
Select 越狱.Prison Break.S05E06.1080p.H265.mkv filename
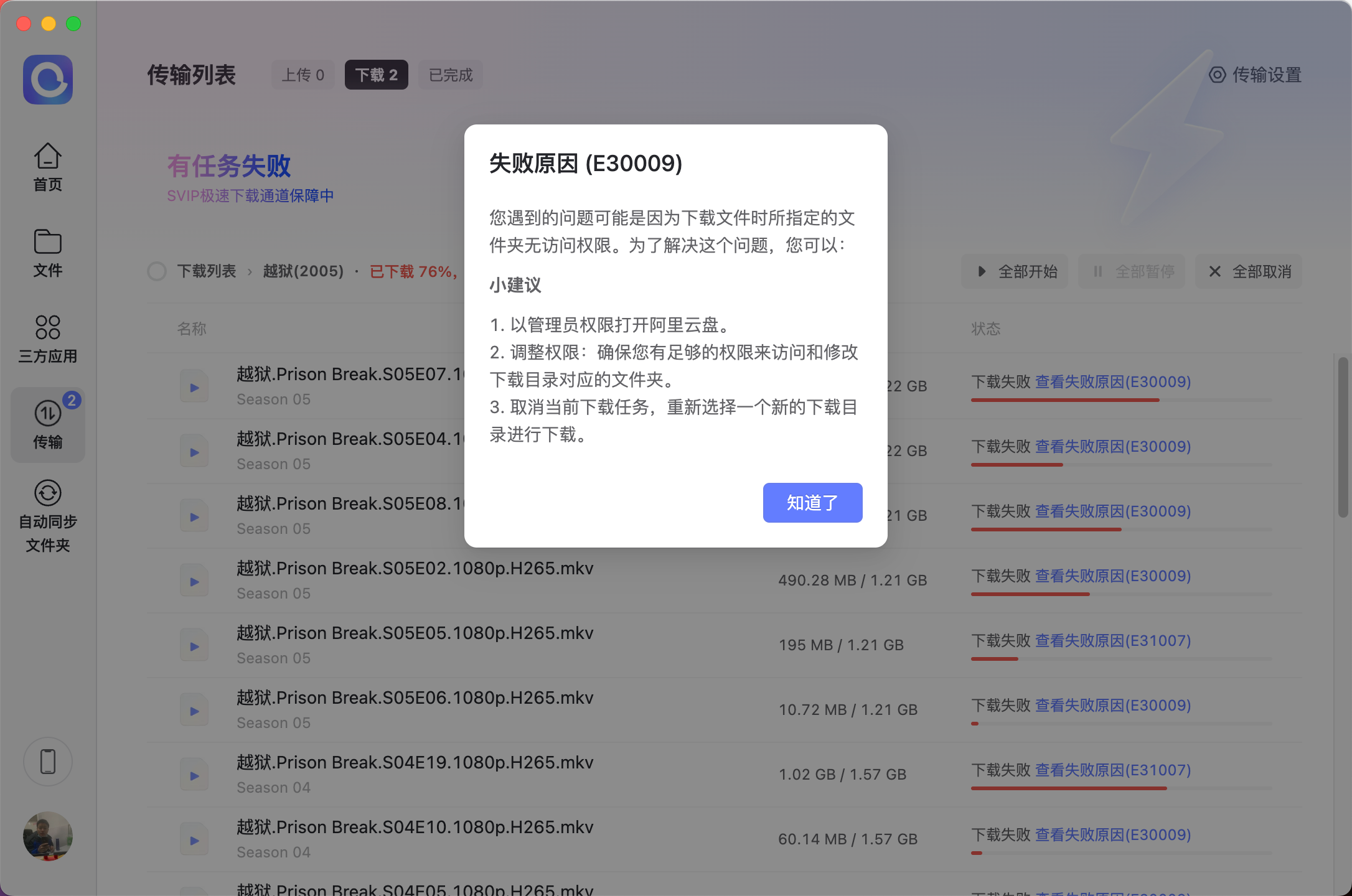click(x=415, y=698)
